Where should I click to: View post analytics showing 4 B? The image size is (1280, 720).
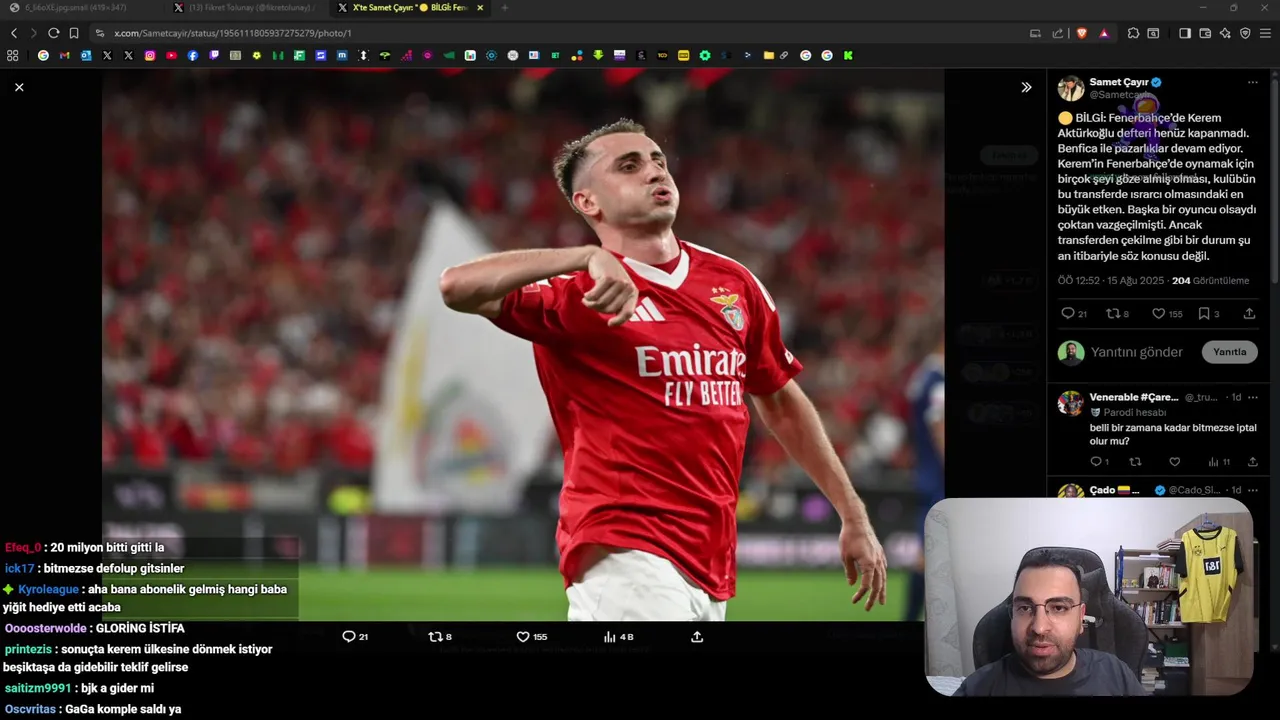coord(618,636)
